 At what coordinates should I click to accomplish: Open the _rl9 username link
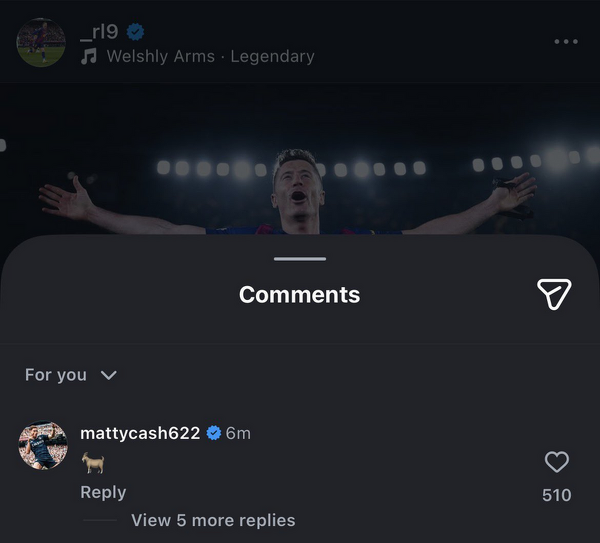tap(98, 32)
